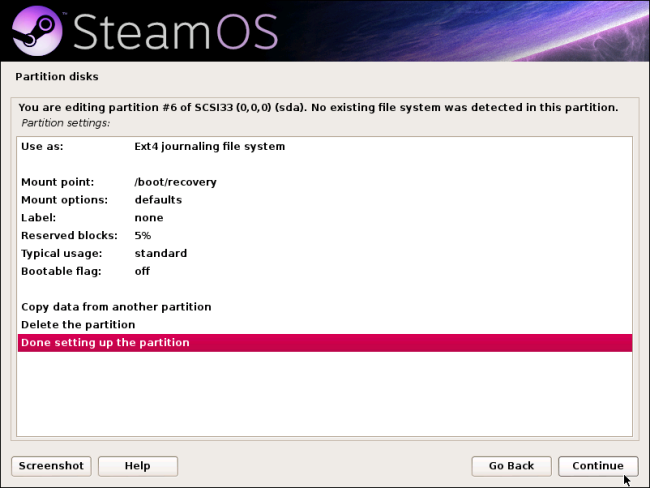Click the Go Back button

[511, 466]
